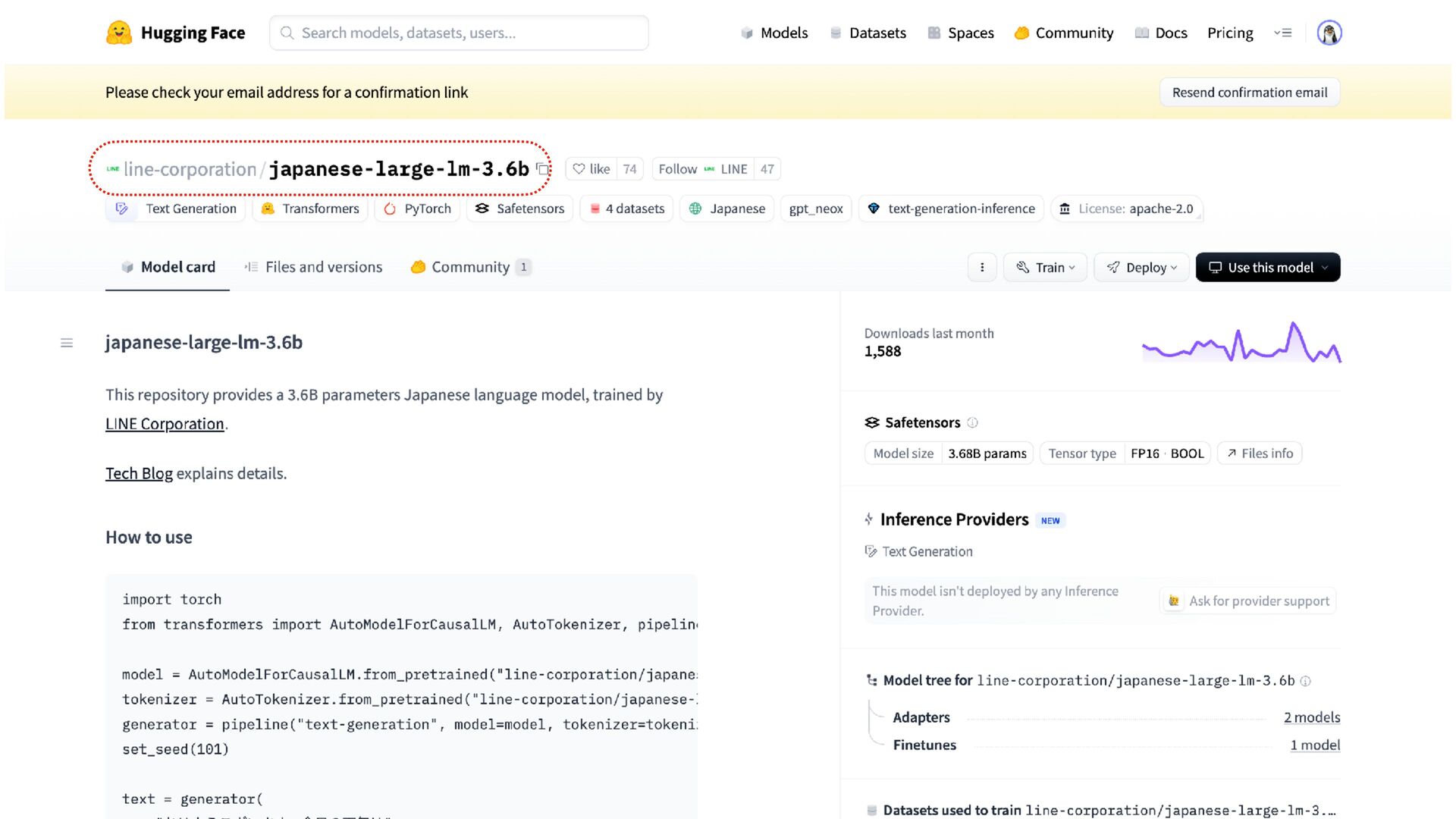Viewport: 1456px width, 819px height.
Task: Click Ask for provider support
Action: (1248, 601)
